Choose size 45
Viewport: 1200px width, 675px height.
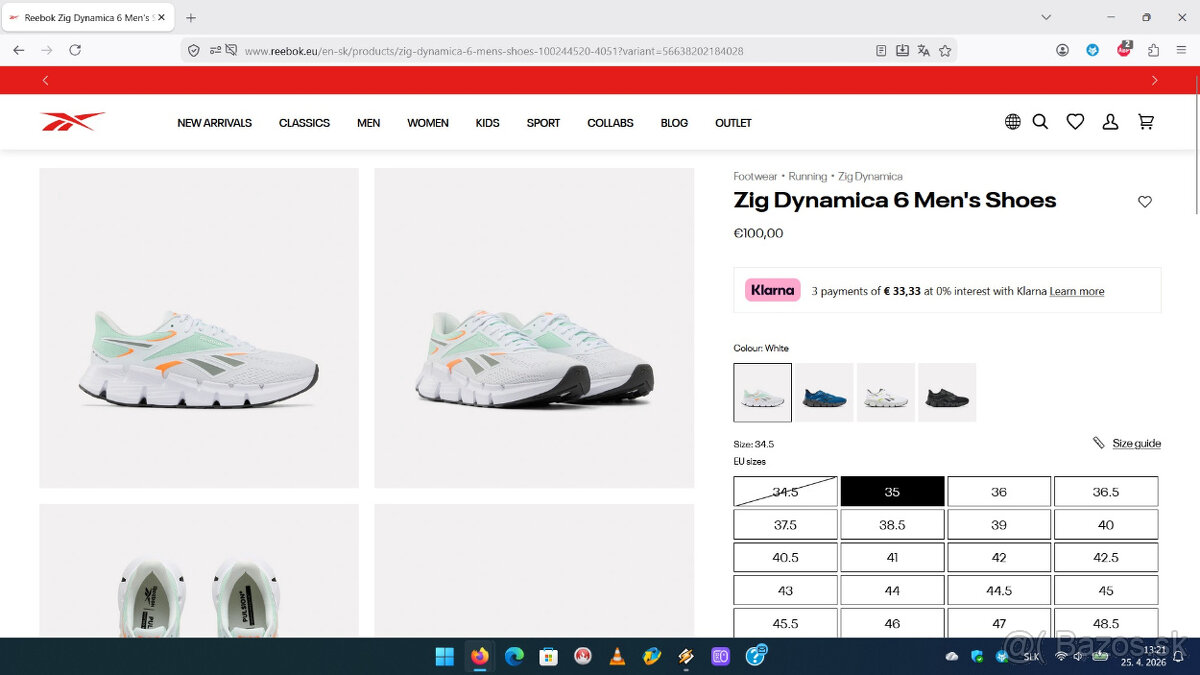pyautogui.click(x=1106, y=591)
